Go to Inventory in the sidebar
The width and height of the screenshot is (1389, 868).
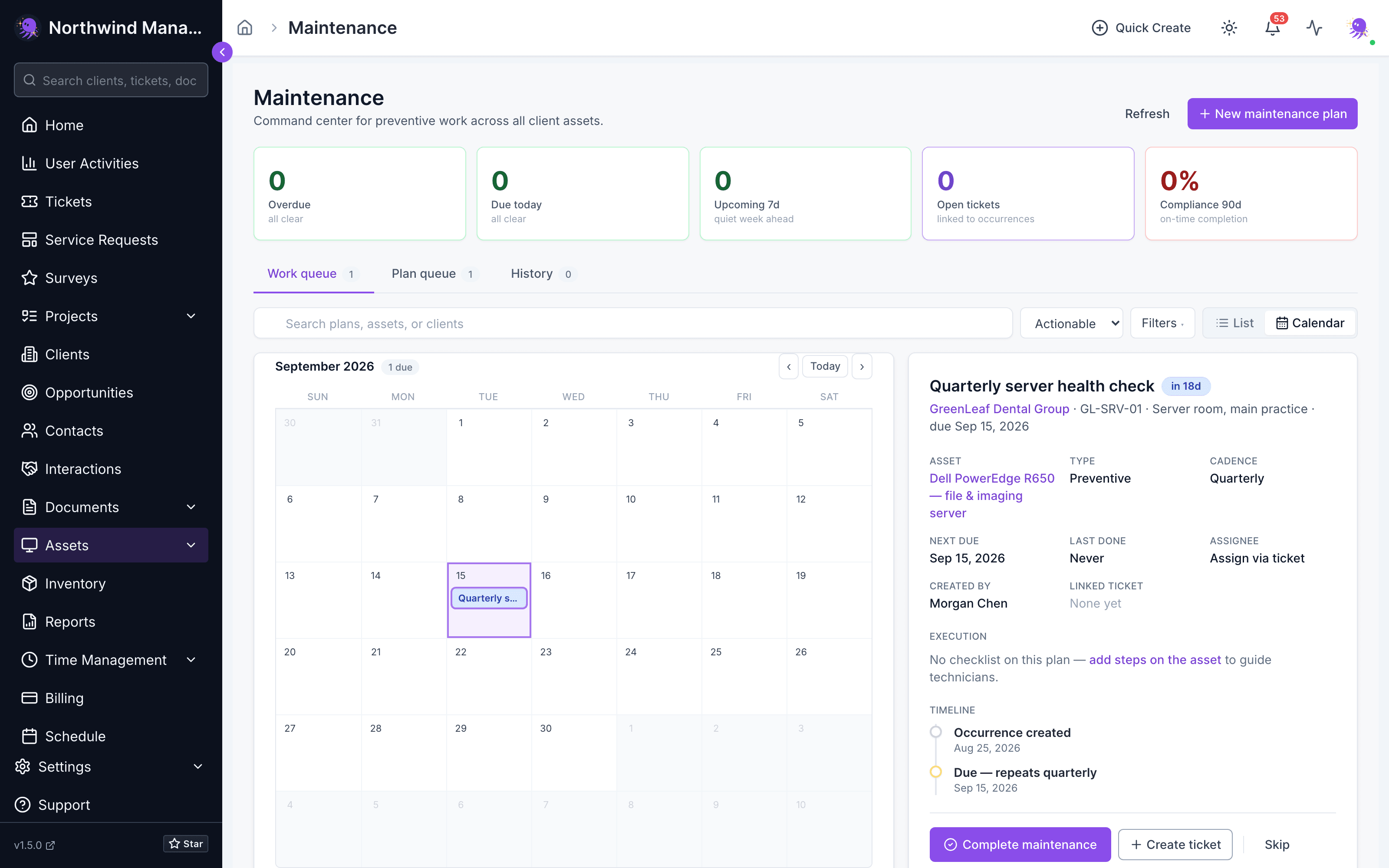[x=111, y=583]
